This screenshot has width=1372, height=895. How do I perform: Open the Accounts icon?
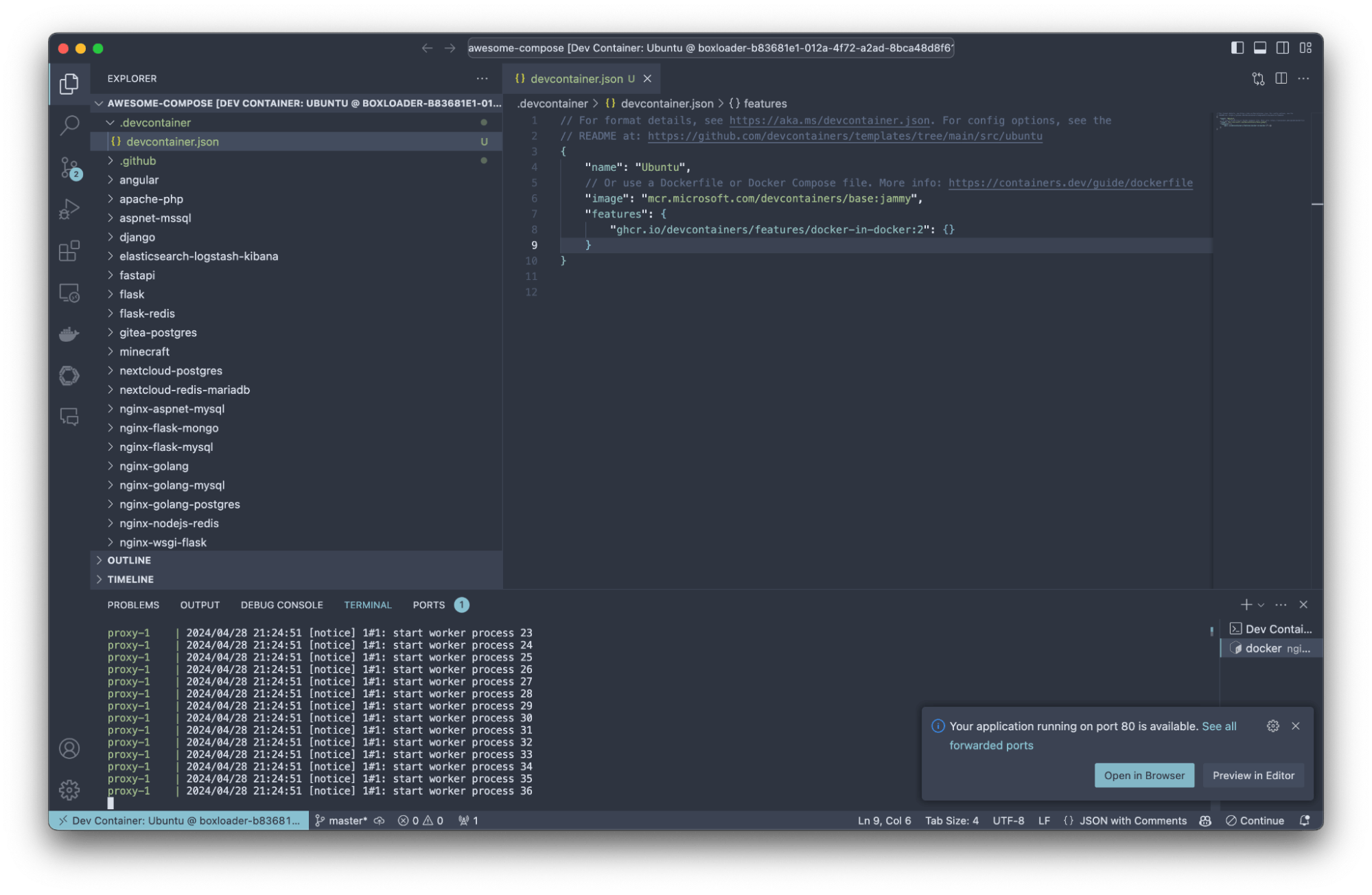click(x=69, y=748)
